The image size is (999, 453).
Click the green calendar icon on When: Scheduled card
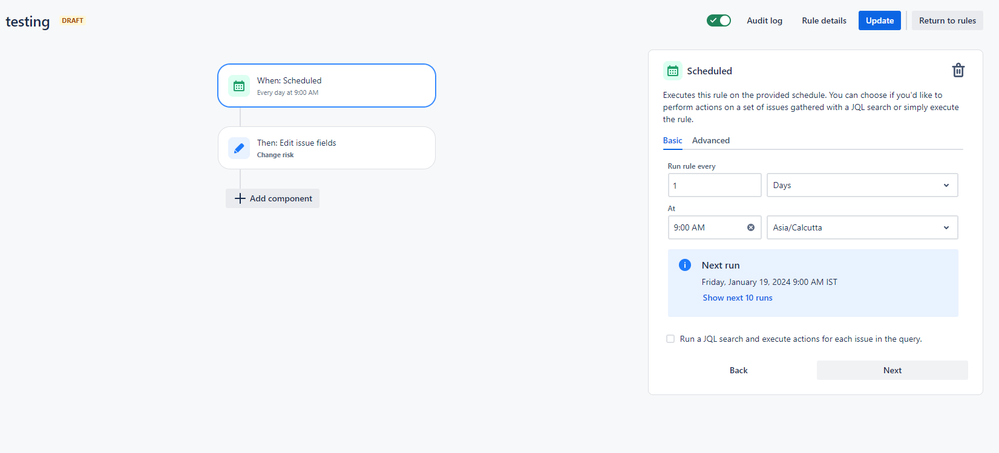click(239, 85)
